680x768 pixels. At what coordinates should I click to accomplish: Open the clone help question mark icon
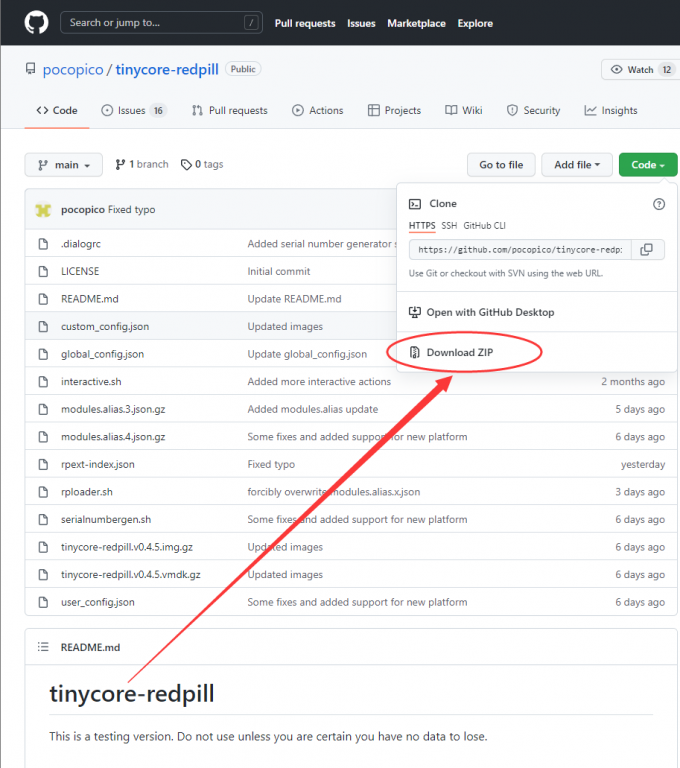pyautogui.click(x=659, y=204)
